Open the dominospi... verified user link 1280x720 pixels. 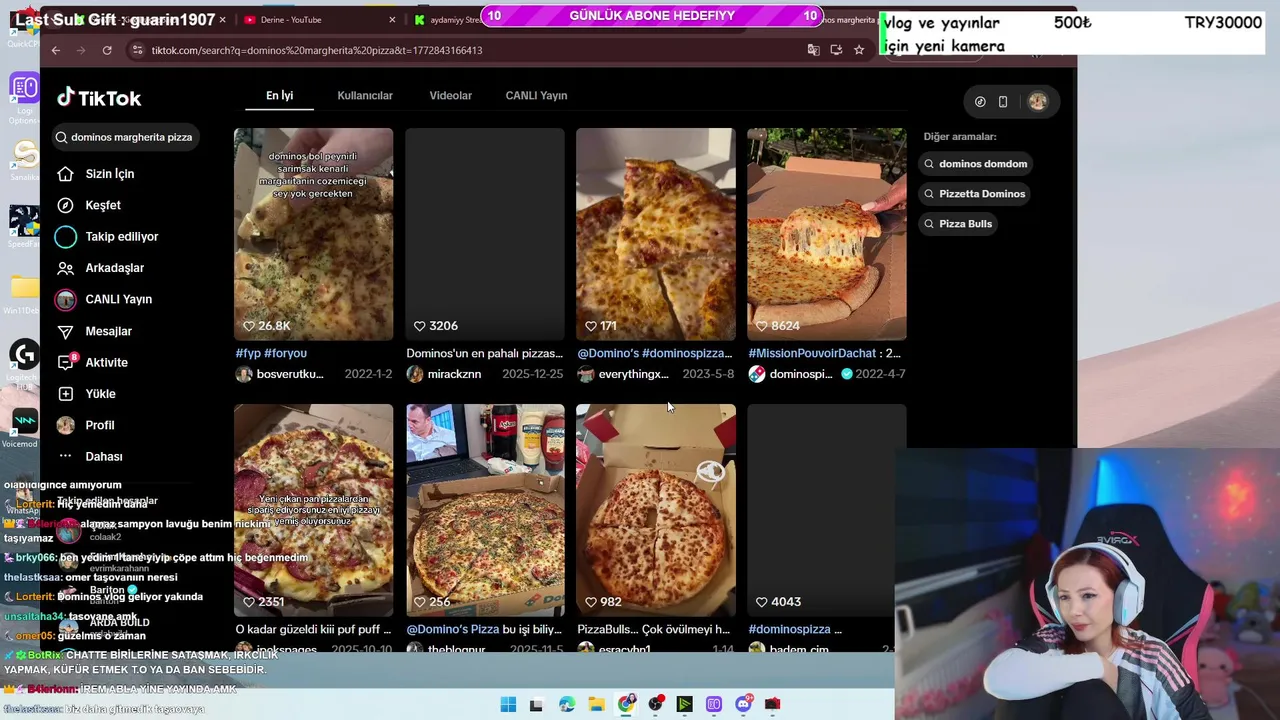[x=800, y=374]
